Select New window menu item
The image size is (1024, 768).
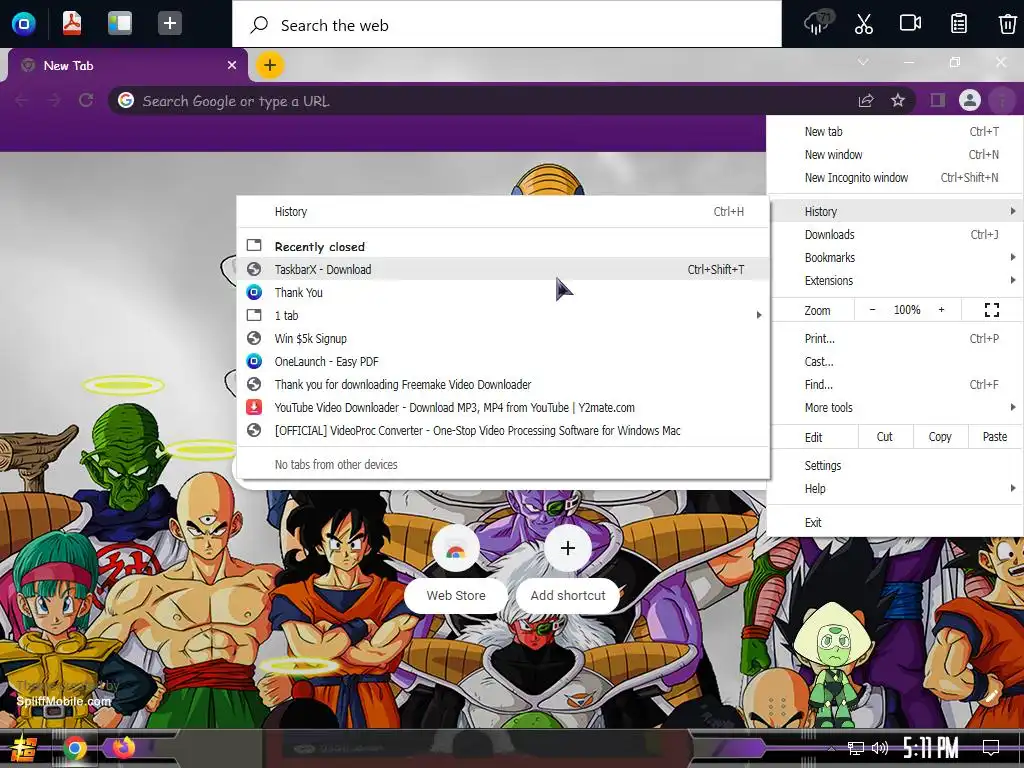point(895,155)
